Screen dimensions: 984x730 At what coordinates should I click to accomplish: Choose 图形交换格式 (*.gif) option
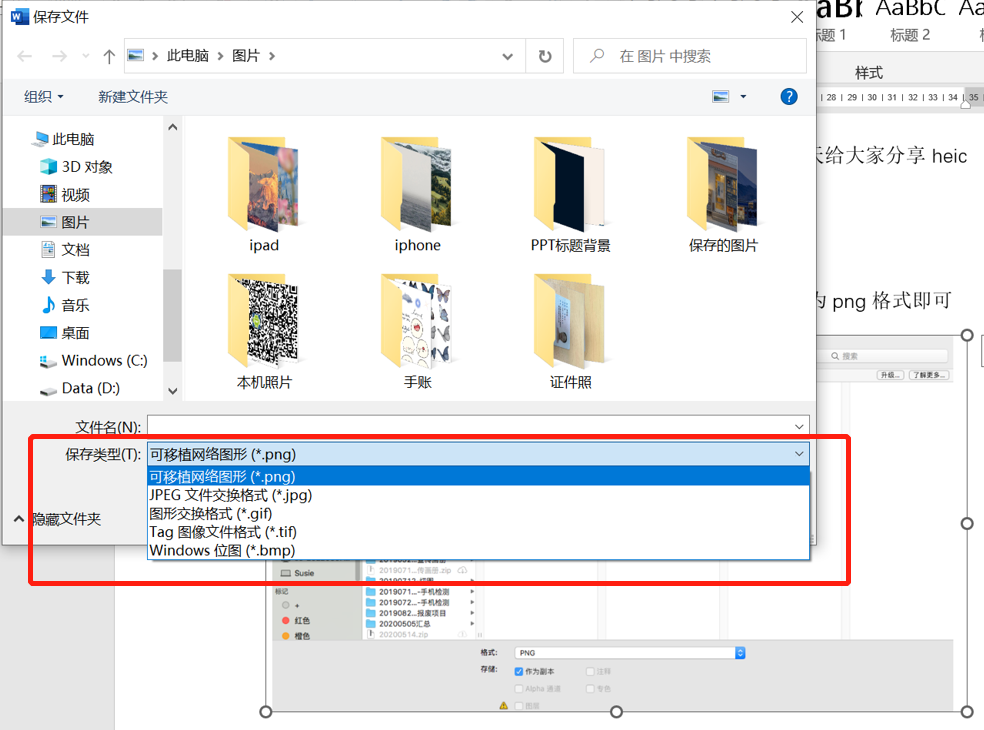[x=478, y=513]
